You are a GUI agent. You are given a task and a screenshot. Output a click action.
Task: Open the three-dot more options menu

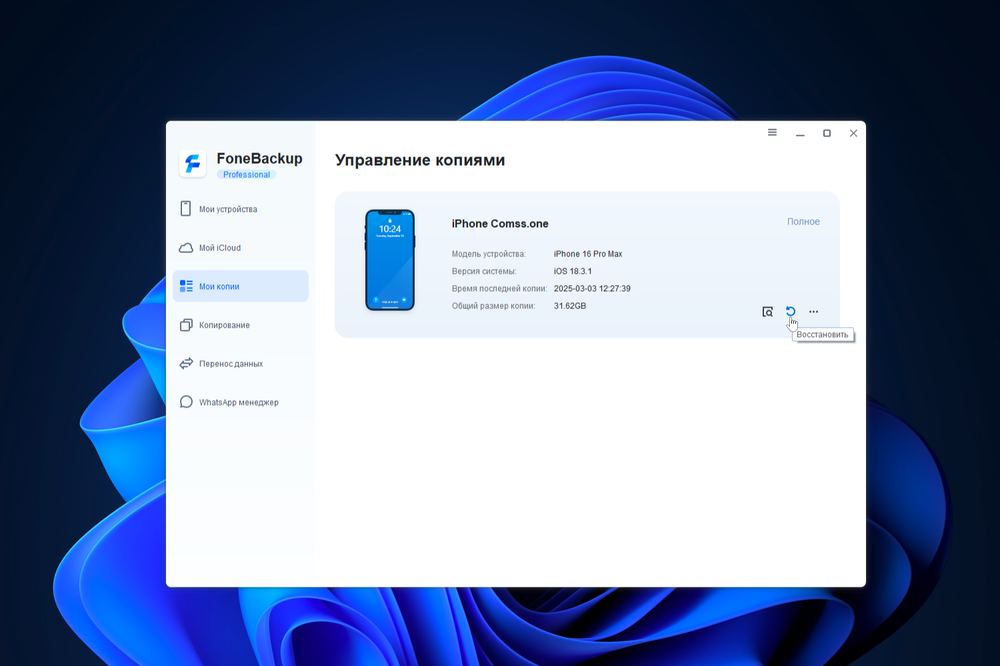(x=814, y=312)
